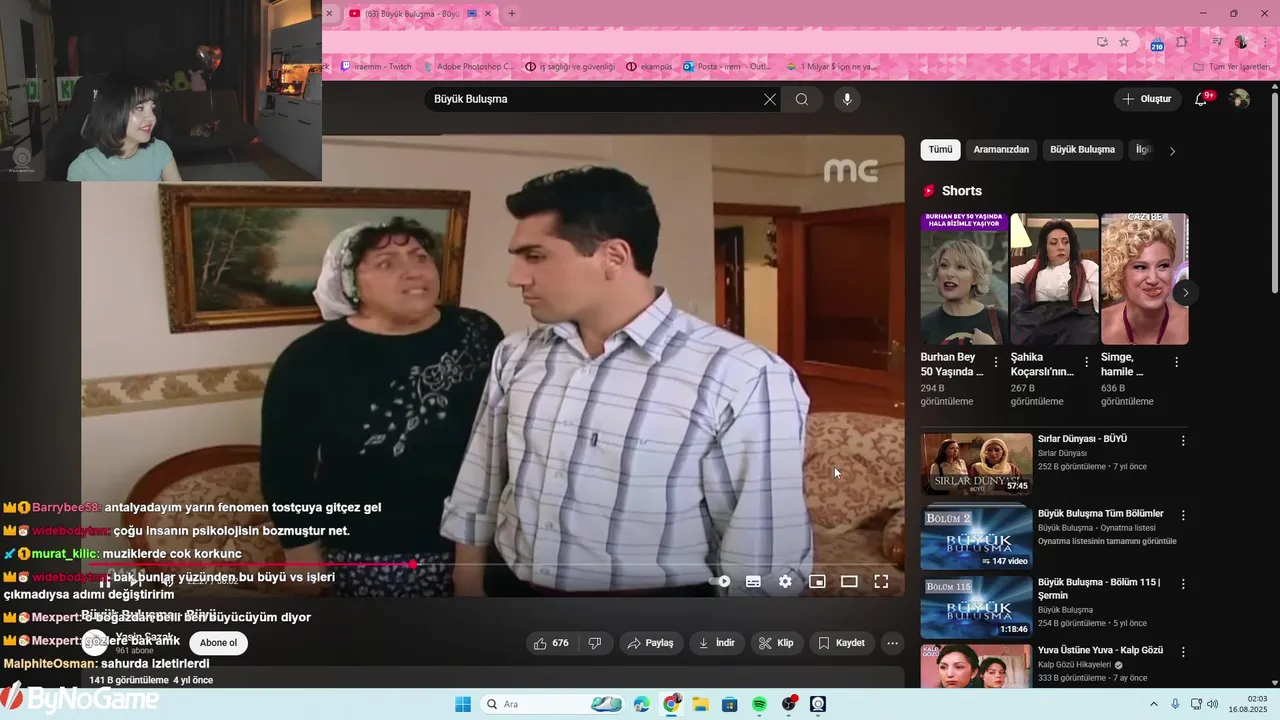
Task: Open menu for Büyük Buluşma Bölüm 115
Action: 1183,583
